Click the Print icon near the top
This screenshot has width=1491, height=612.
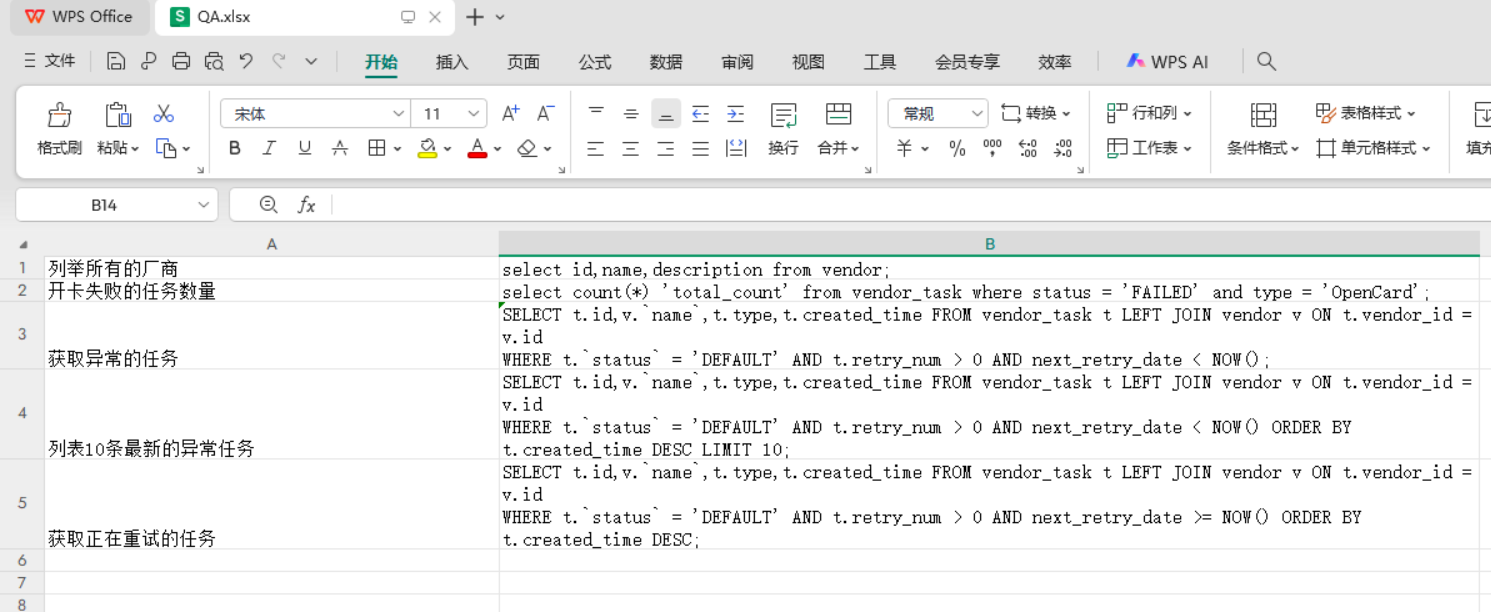pyautogui.click(x=181, y=61)
